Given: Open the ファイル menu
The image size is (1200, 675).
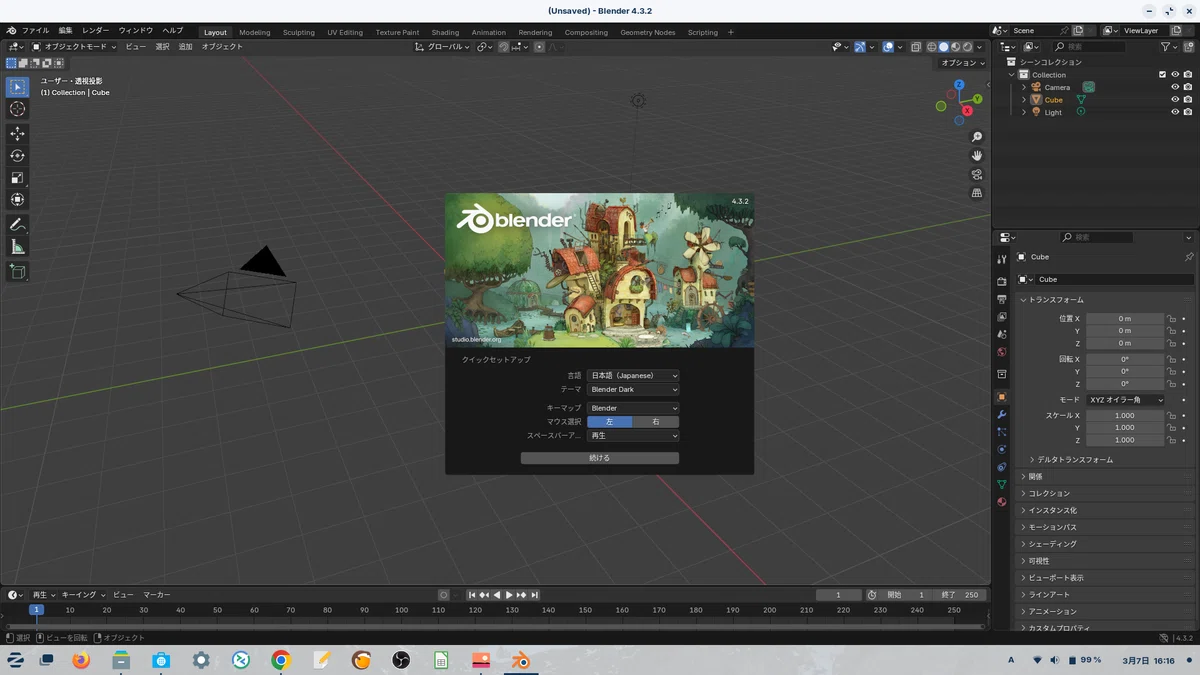Looking at the screenshot, I should pyautogui.click(x=35, y=31).
